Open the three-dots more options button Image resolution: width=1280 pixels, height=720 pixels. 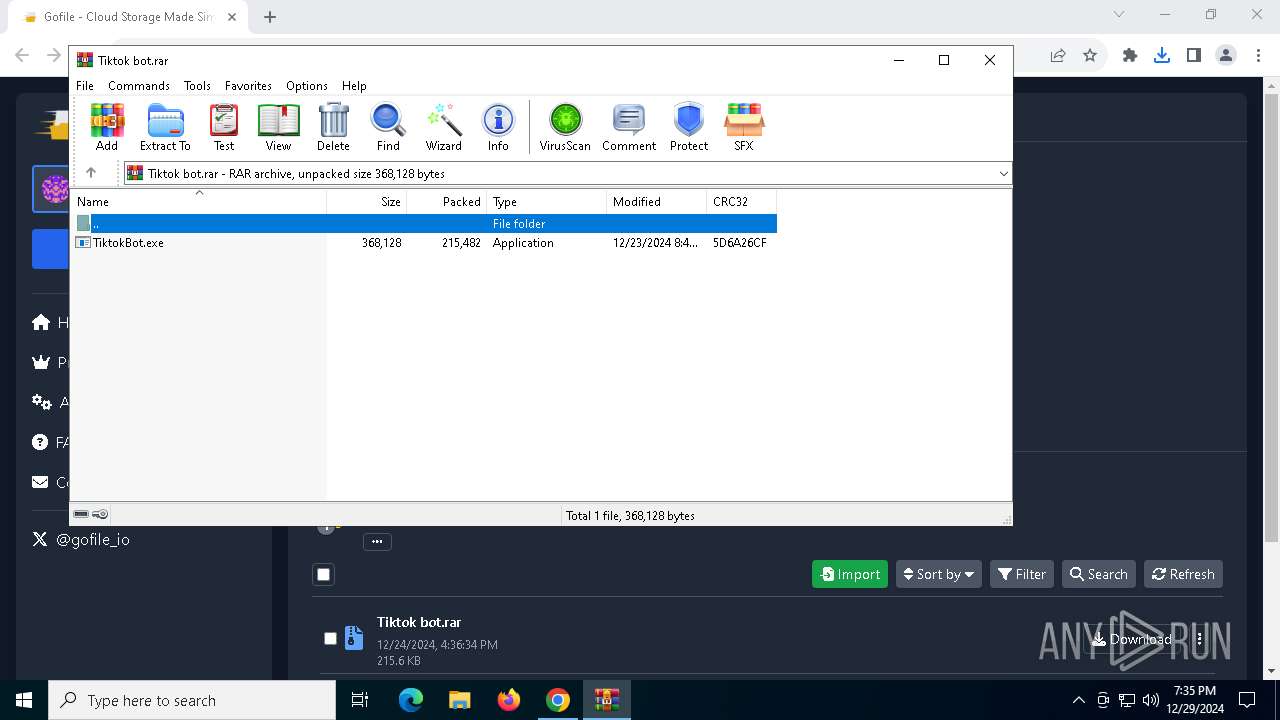coord(377,542)
